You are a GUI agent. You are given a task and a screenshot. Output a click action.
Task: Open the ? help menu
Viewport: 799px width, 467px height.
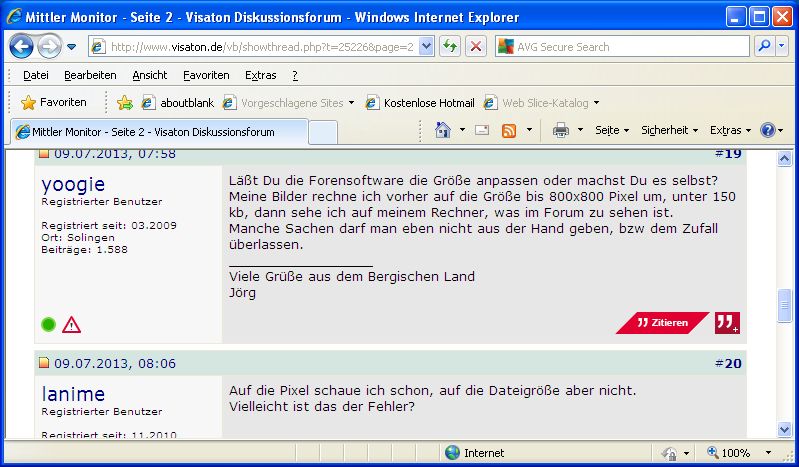point(295,75)
